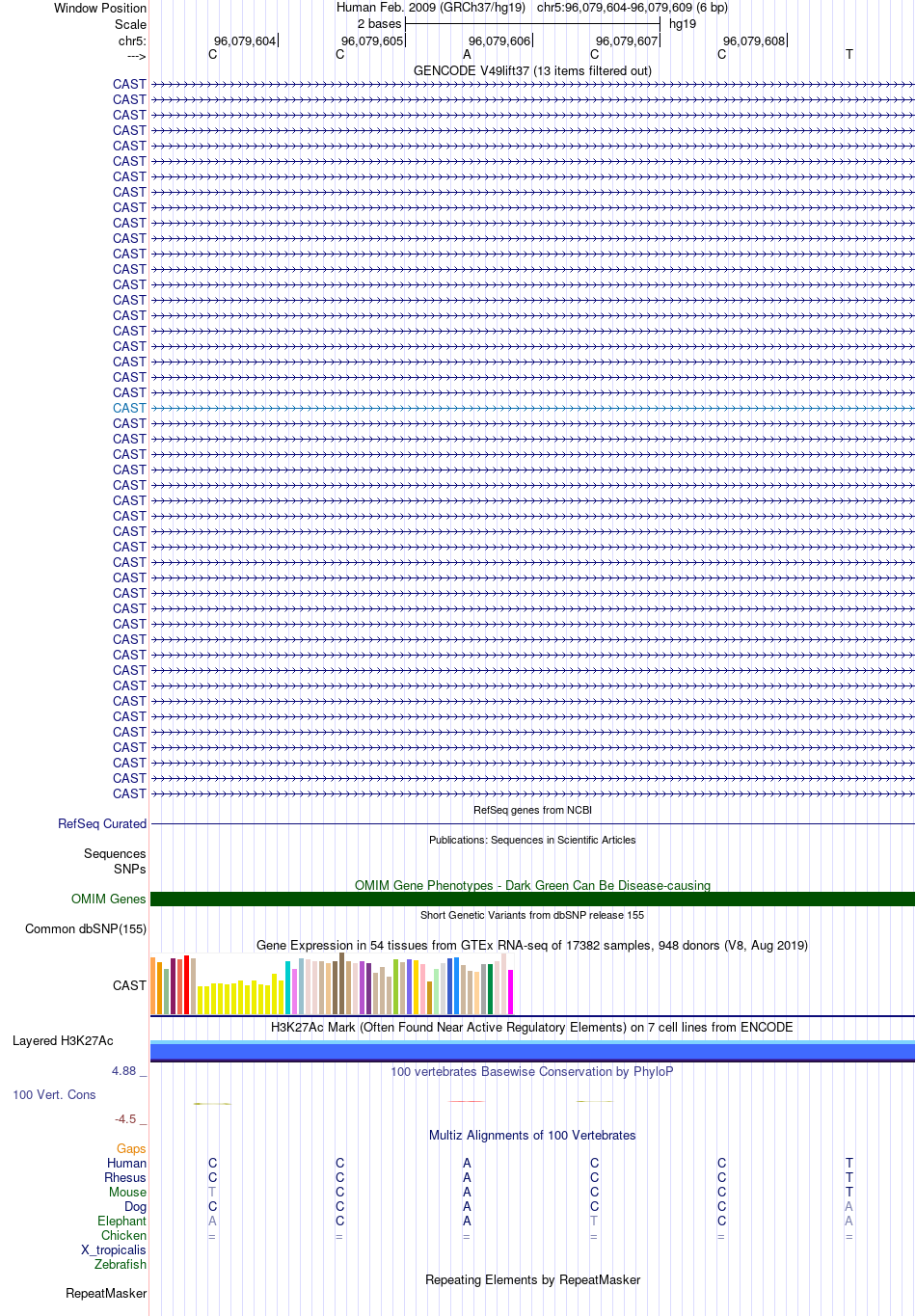
Task: Click the 'Elephant' species label
Action: point(122,1221)
